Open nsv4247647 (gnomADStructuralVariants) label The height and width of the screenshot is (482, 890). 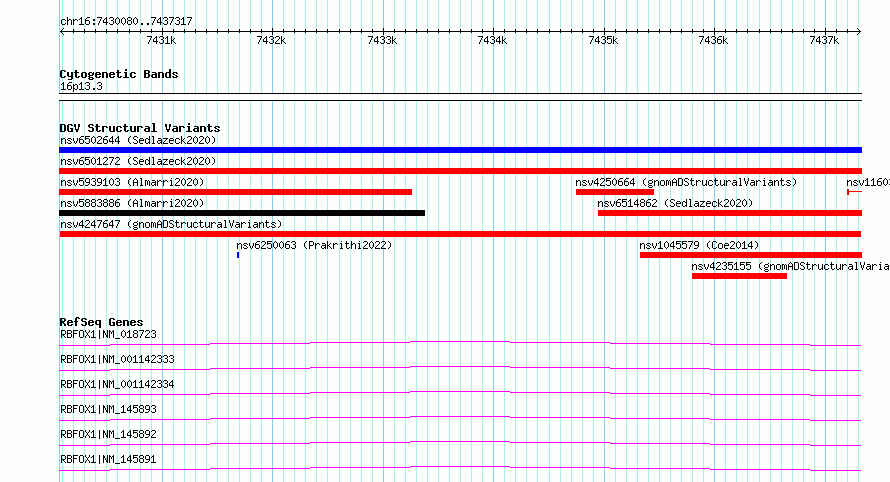(x=171, y=224)
